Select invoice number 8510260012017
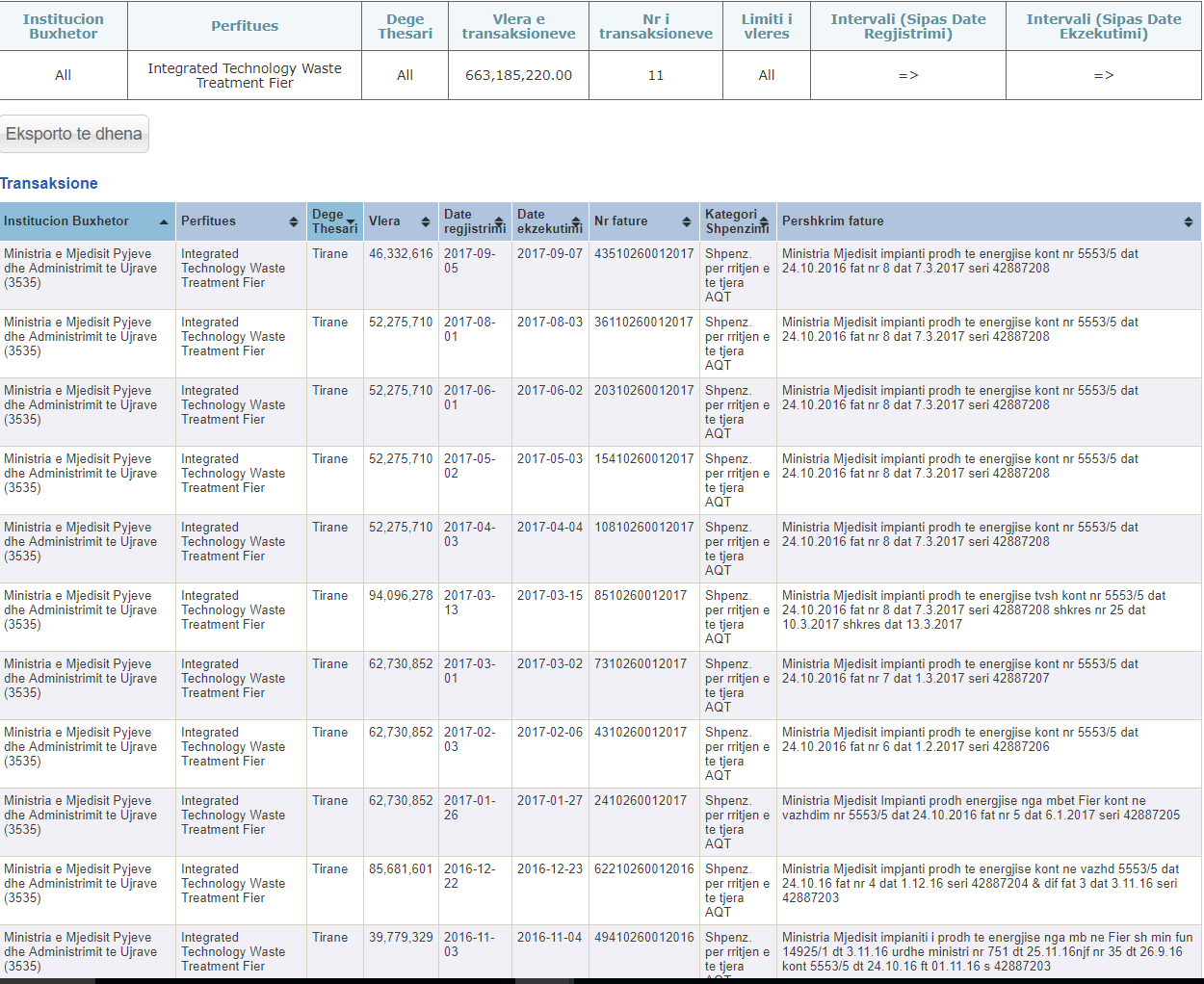 pyautogui.click(x=641, y=596)
